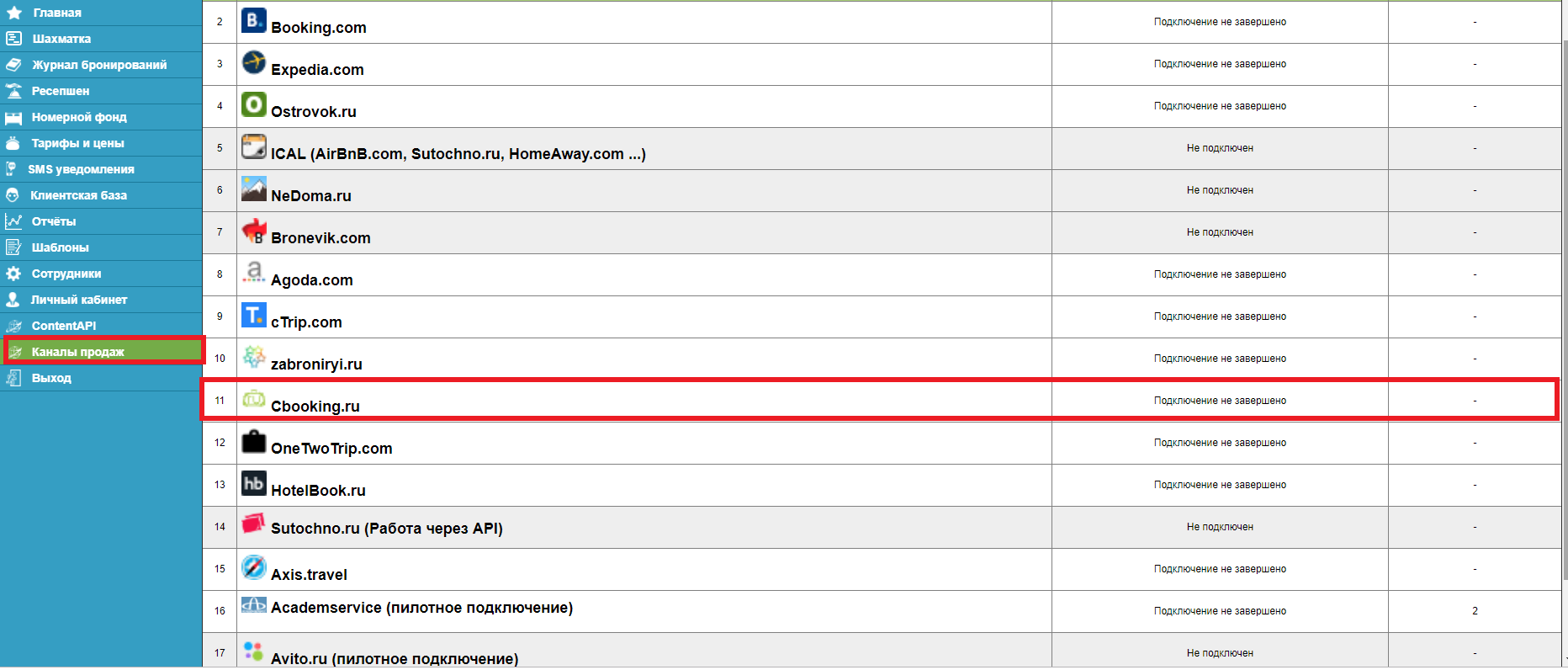Viewport: 1568px width, 670px height.
Task: Click the Шахматка sidebar icon
Action: (13, 39)
